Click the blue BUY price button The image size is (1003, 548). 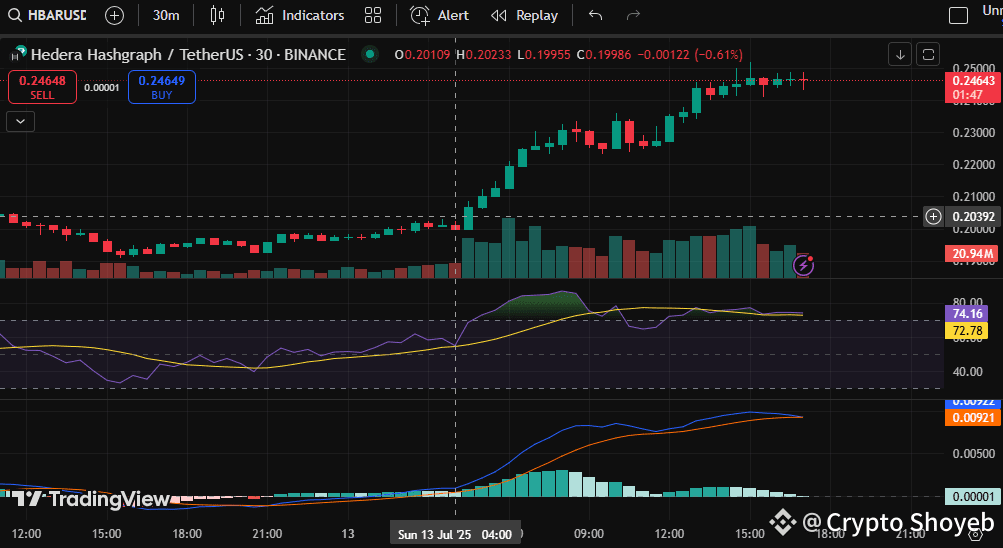click(x=161, y=87)
